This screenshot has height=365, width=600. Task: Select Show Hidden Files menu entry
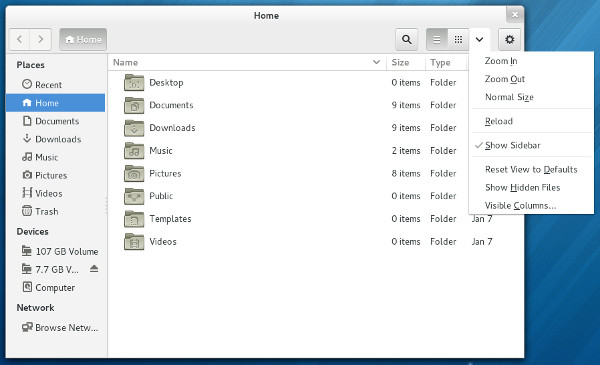click(x=531, y=187)
